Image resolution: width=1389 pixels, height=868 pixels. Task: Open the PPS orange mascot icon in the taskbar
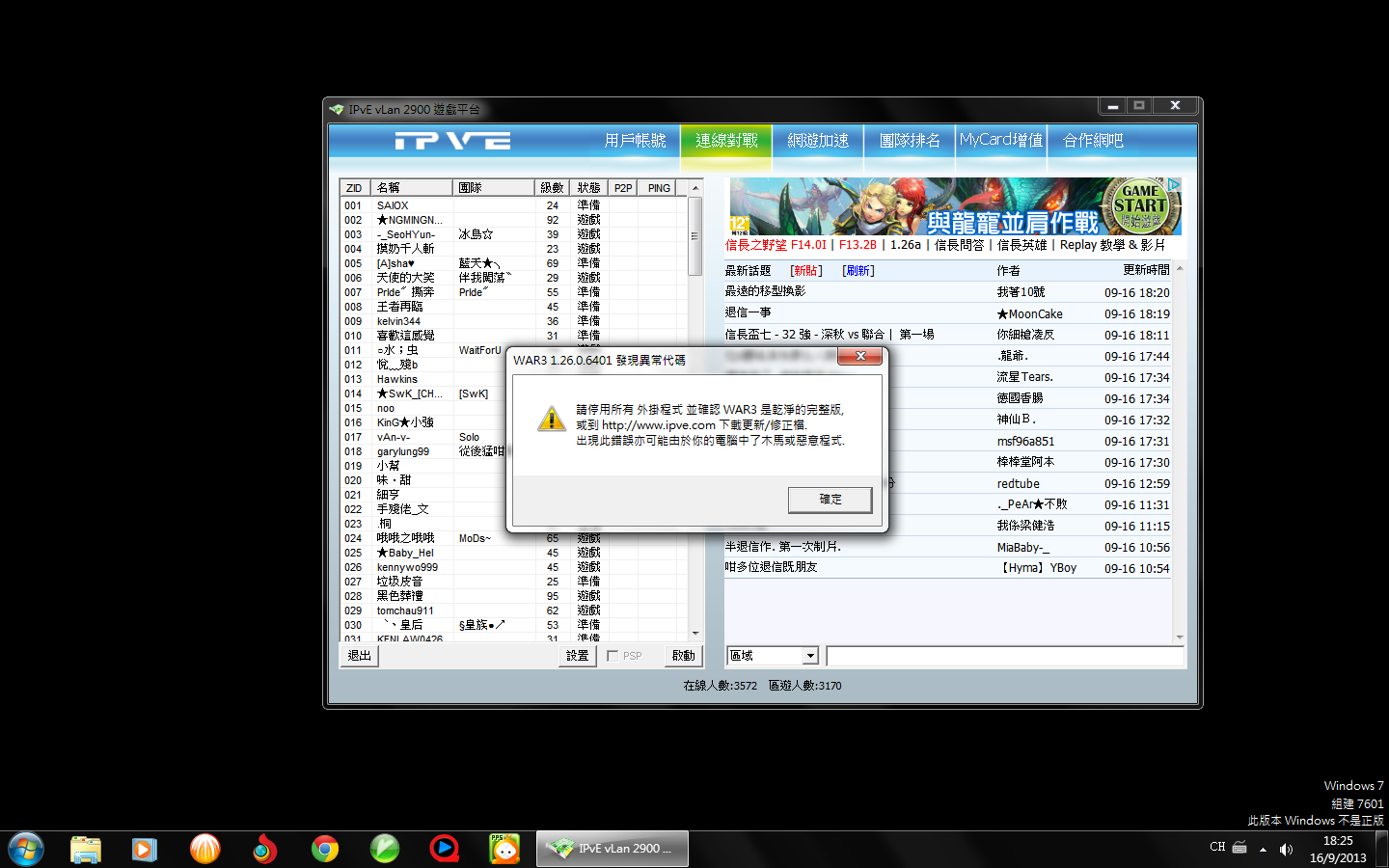tap(504, 849)
